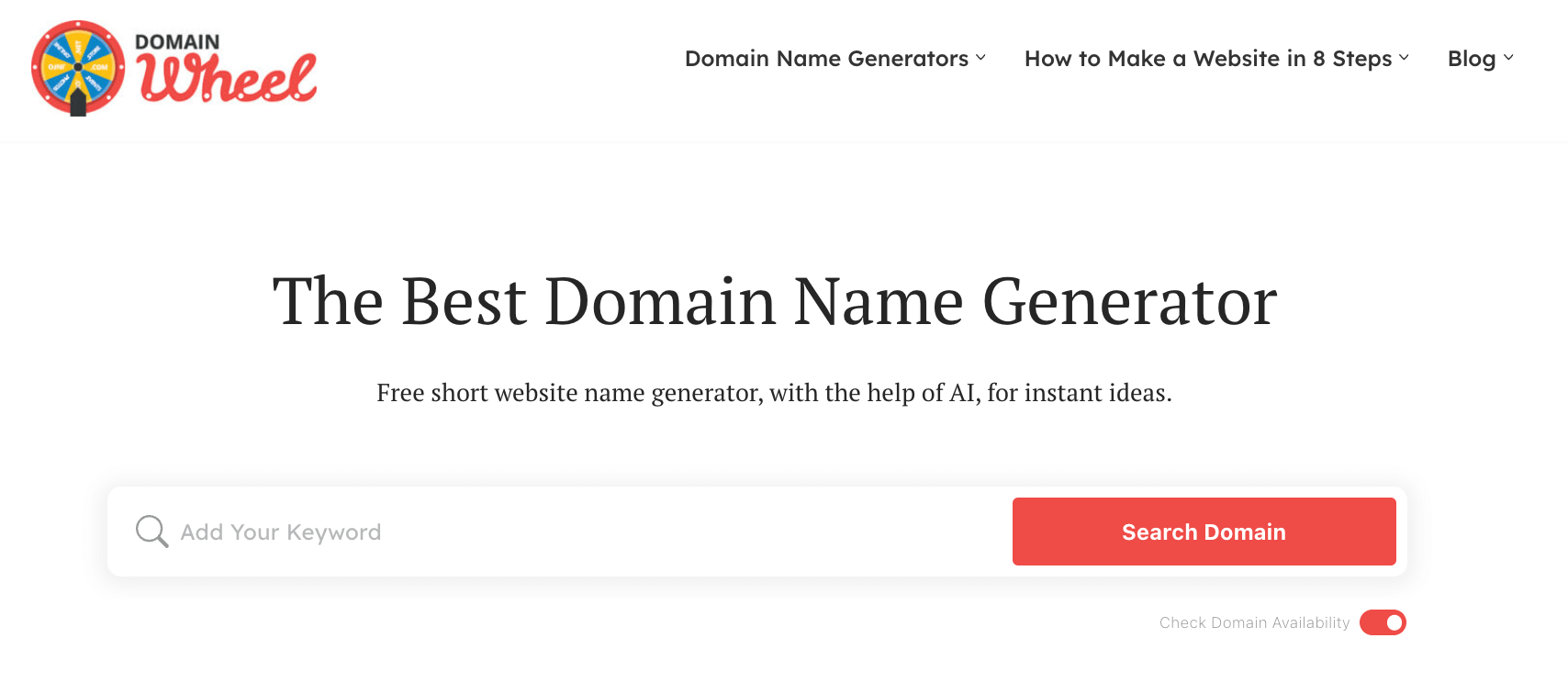Expand the Domain Name Generators dropdown chevron
1568x683 pixels.
(x=981, y=59)
